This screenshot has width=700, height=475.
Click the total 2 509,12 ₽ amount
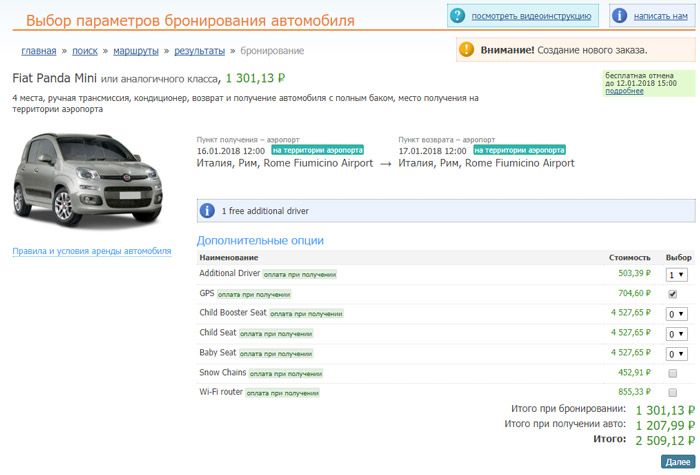(665, 441)
